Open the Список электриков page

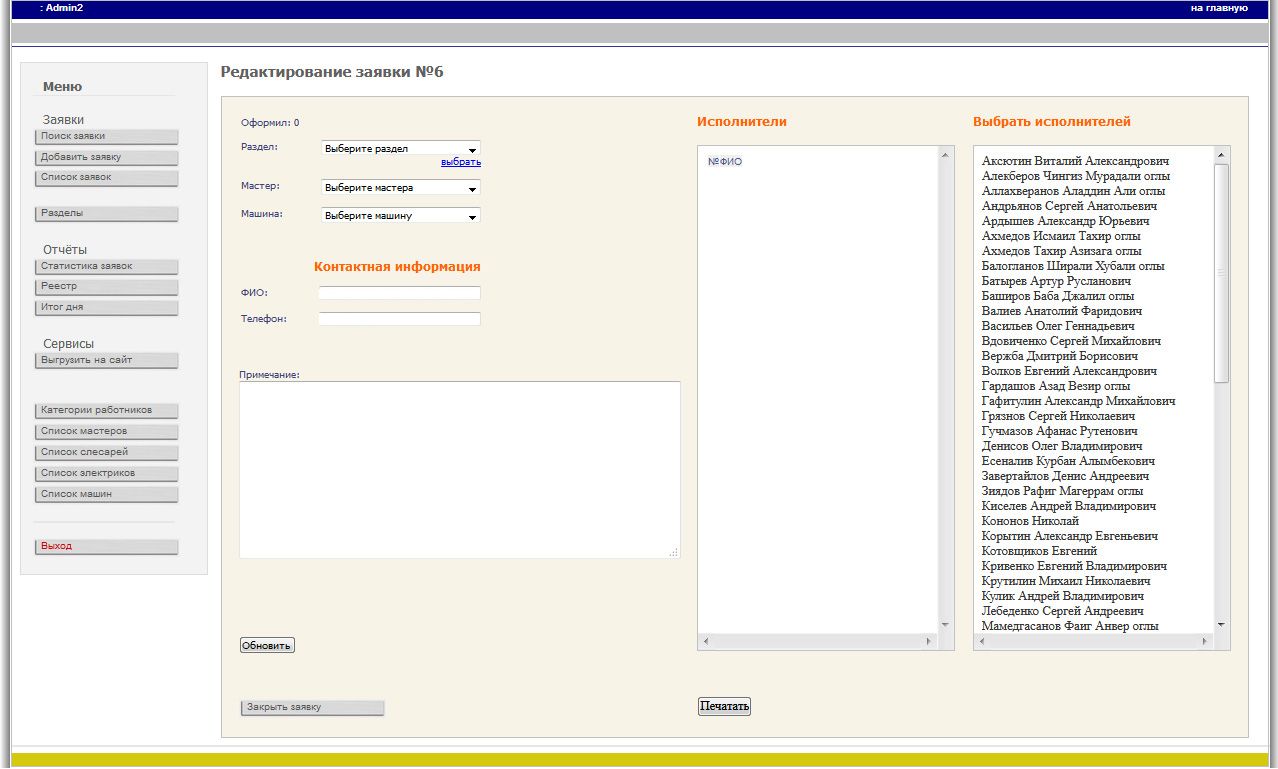(106, 472)
